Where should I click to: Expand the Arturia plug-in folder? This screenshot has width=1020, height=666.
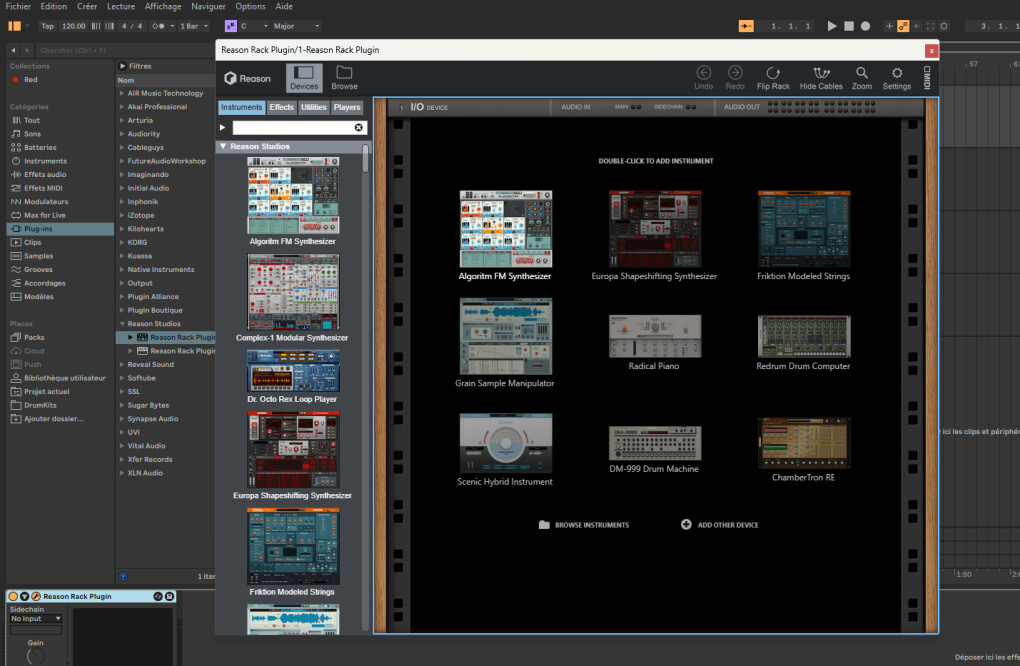[122, 120]
